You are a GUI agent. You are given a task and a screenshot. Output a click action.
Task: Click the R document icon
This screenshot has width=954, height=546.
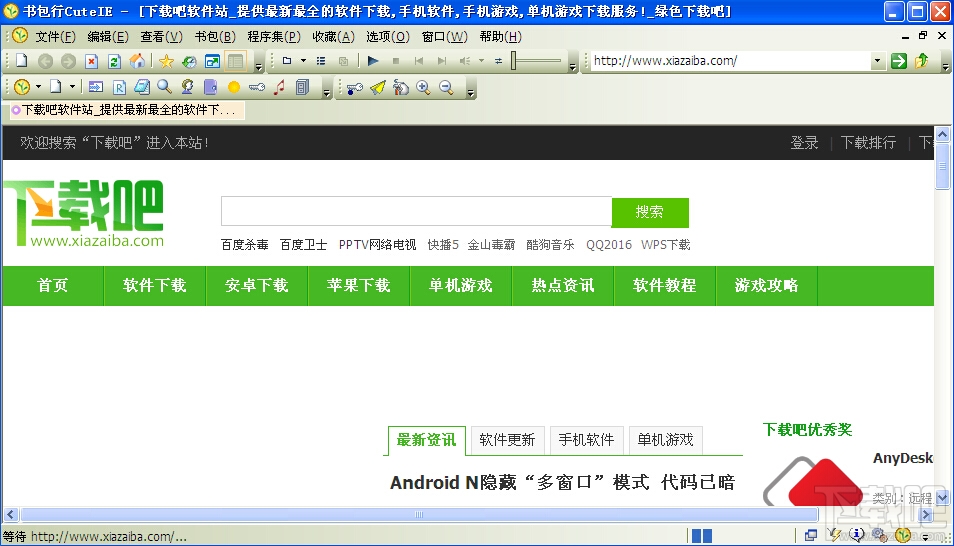coord(119,87)
